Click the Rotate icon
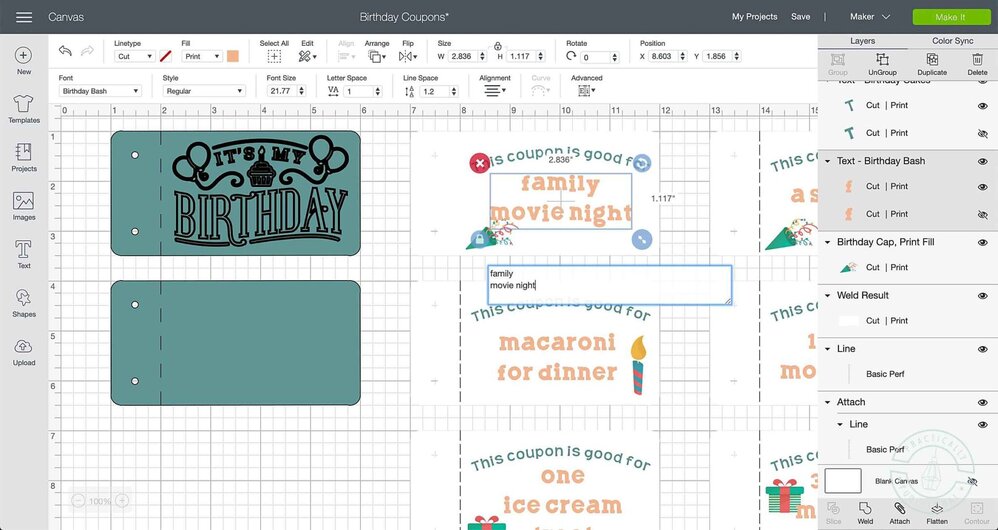Viewport: 998px width, 530px height. click(571, 57)
